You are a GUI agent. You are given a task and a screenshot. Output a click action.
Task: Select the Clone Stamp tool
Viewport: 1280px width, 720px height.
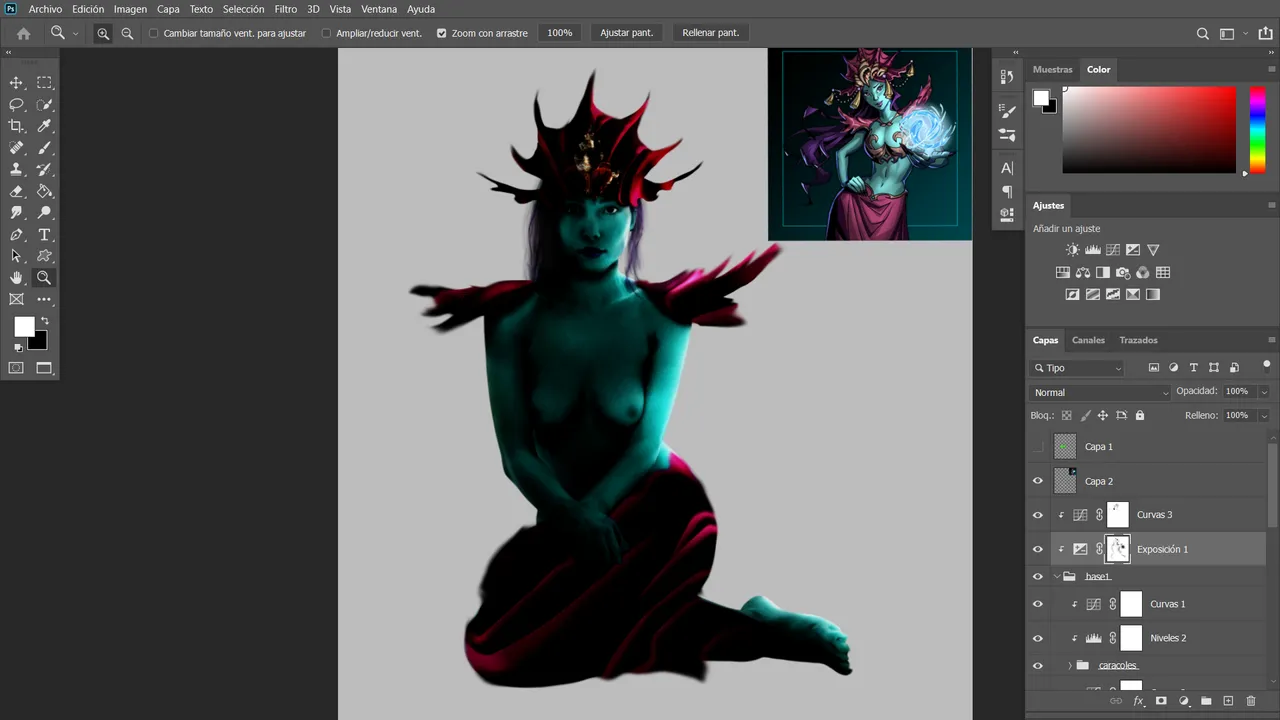[16, 170]
